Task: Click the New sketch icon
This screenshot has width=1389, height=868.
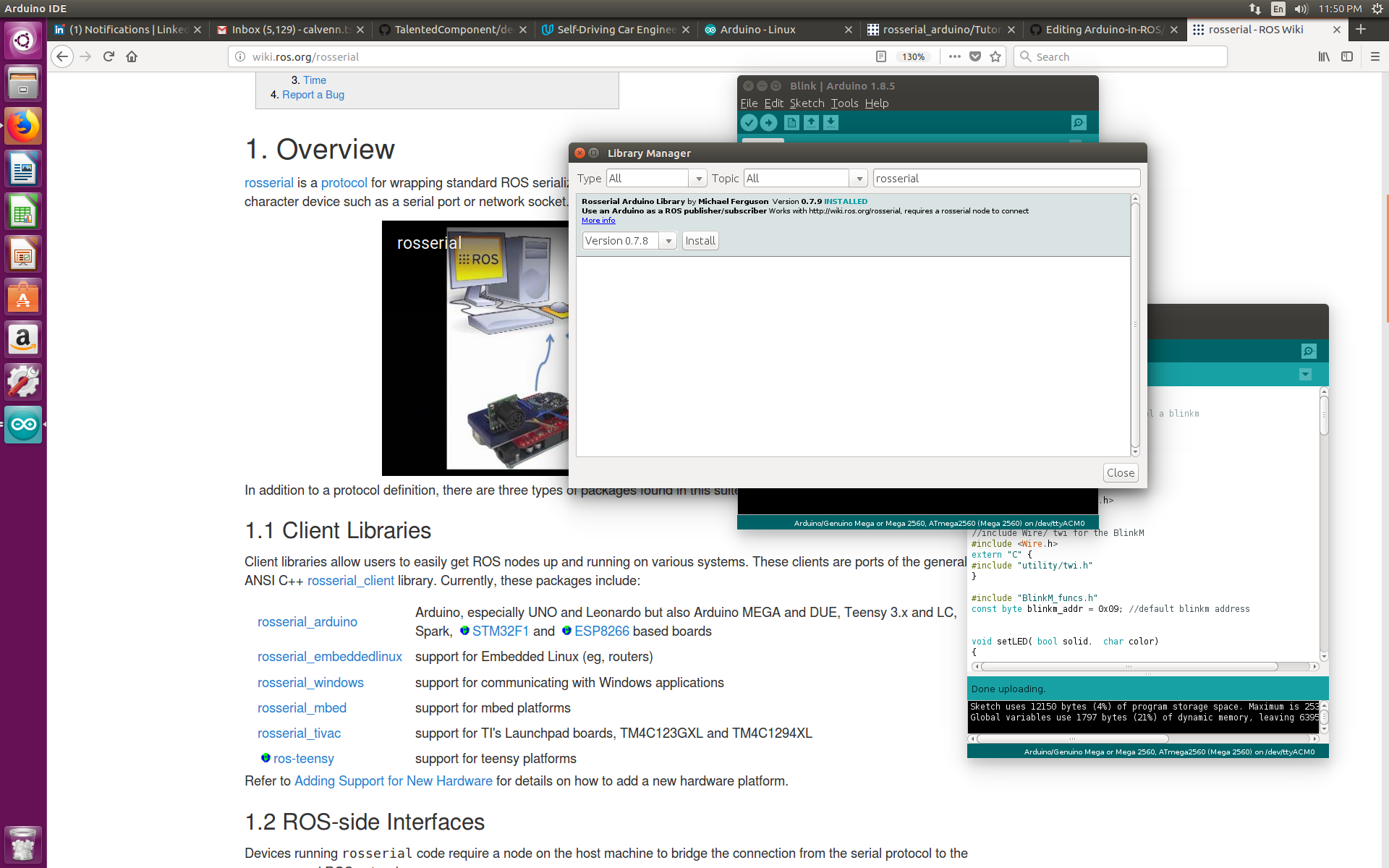Action: pyautogui.click(x=791, y=123)
